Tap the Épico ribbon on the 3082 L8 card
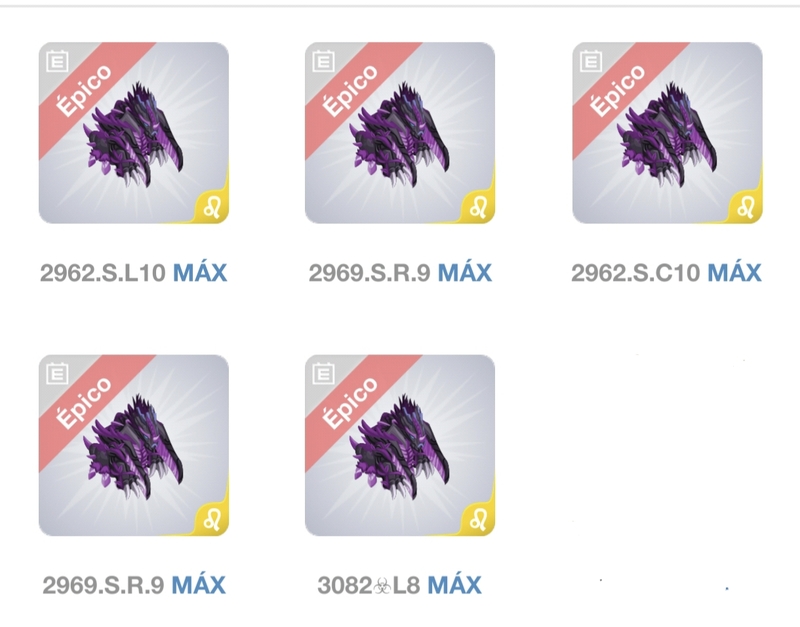Image resolution: width=800 pixels, height=627 pixels. point(353,403)
